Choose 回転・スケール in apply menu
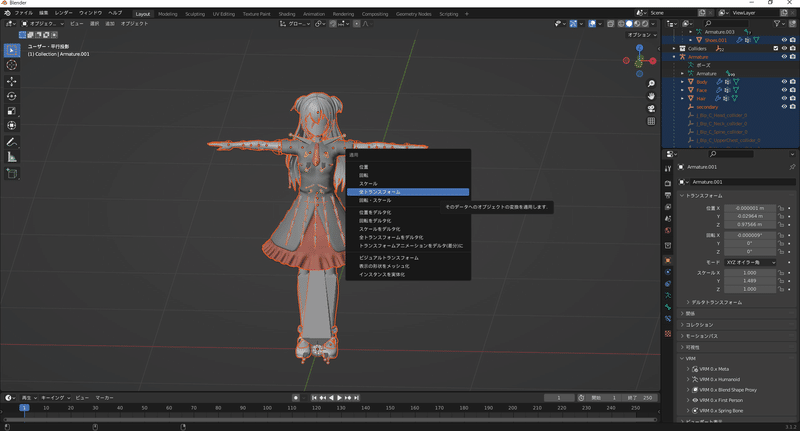The height and width of the screenshot is (431, 800). pos(408,200)
